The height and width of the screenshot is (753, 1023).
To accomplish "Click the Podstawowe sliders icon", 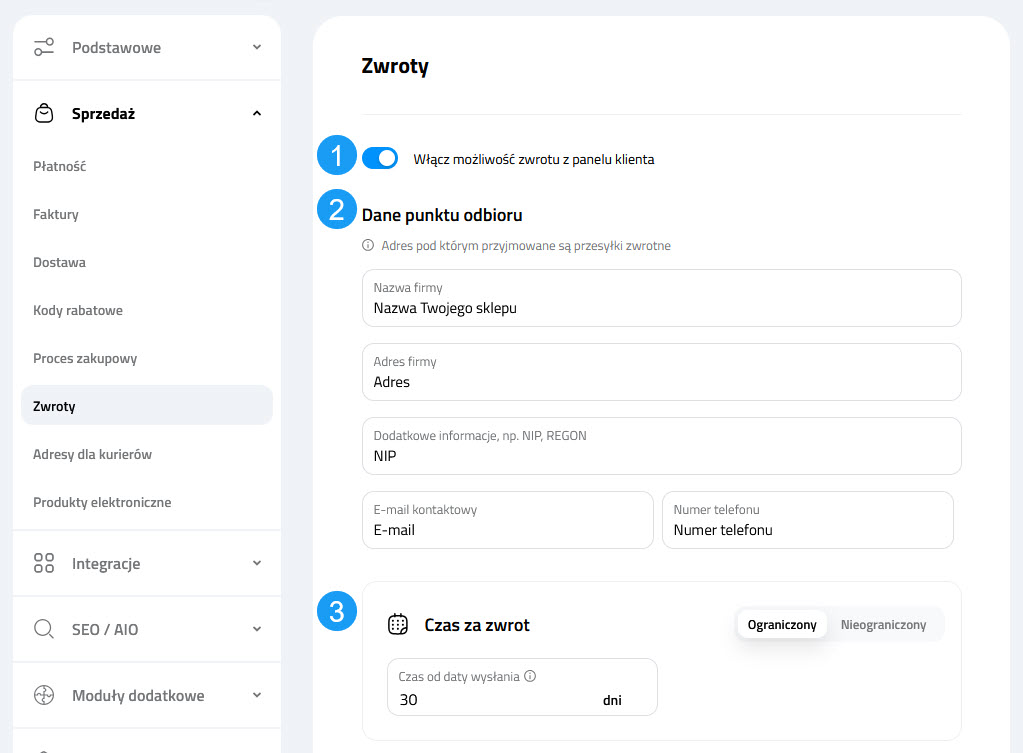I will tap(44, 47).
